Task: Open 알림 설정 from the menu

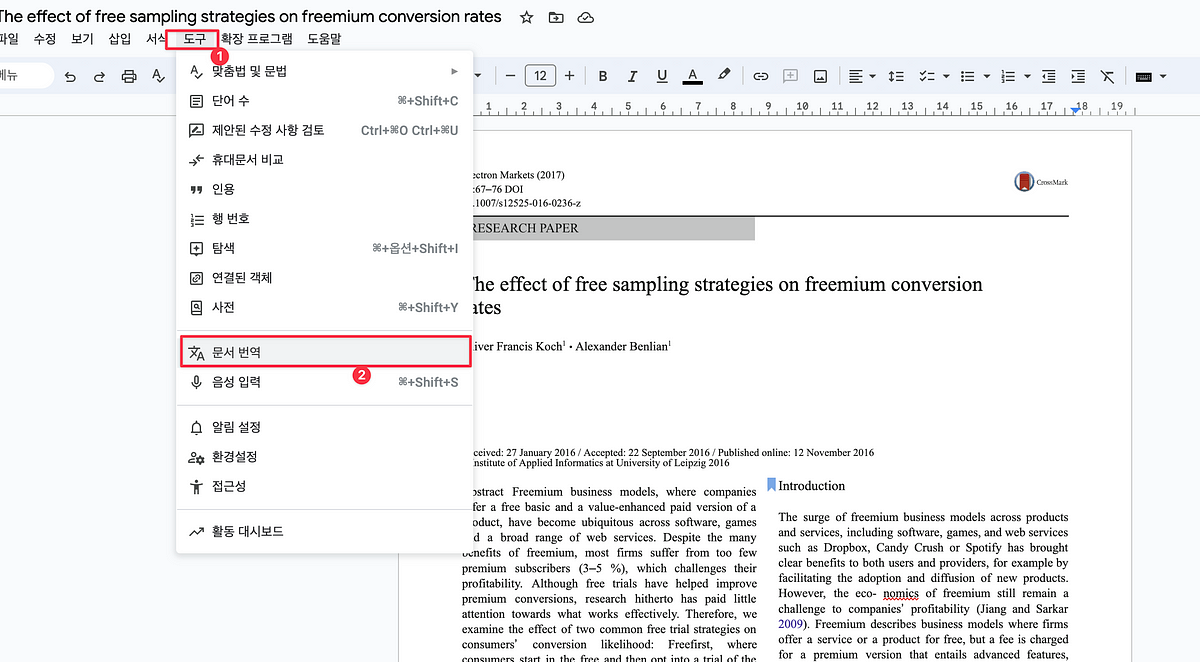Action: pyautogui.click(x=322, y=427)
